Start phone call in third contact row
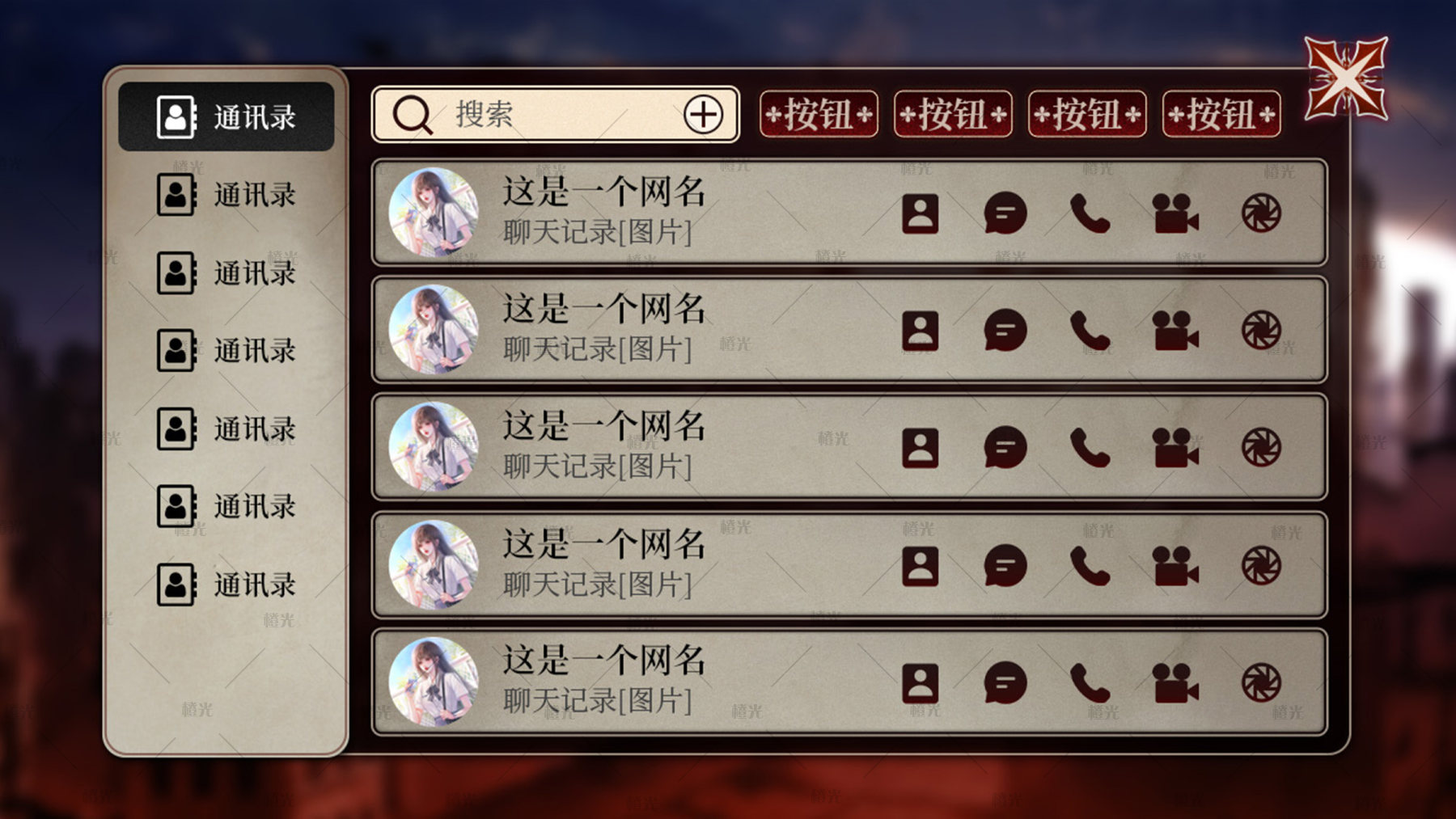The width and height of the screenshot is (1456, 819). pos(1090,447)
